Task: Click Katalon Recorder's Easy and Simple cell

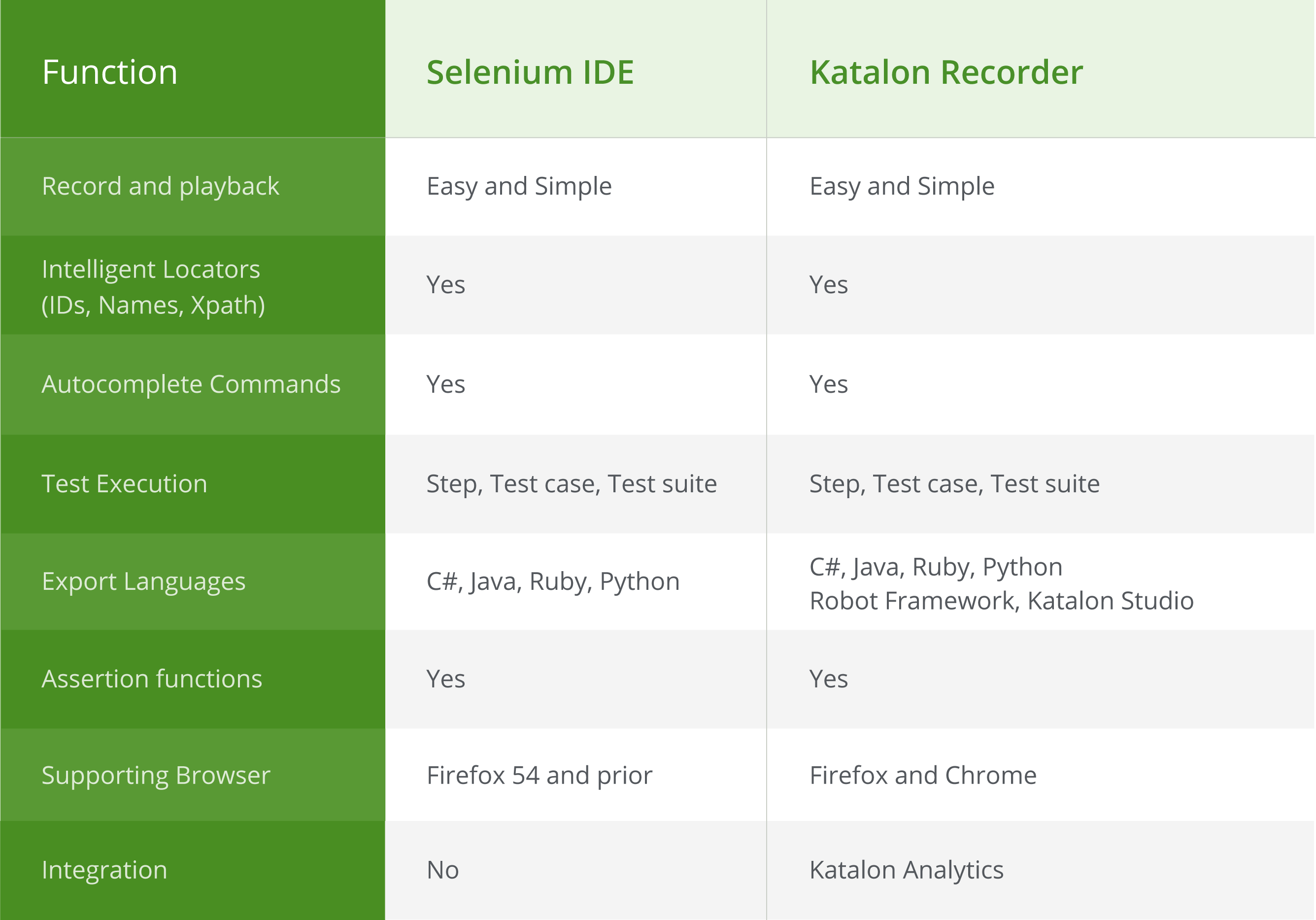Action: coord(902,186)
